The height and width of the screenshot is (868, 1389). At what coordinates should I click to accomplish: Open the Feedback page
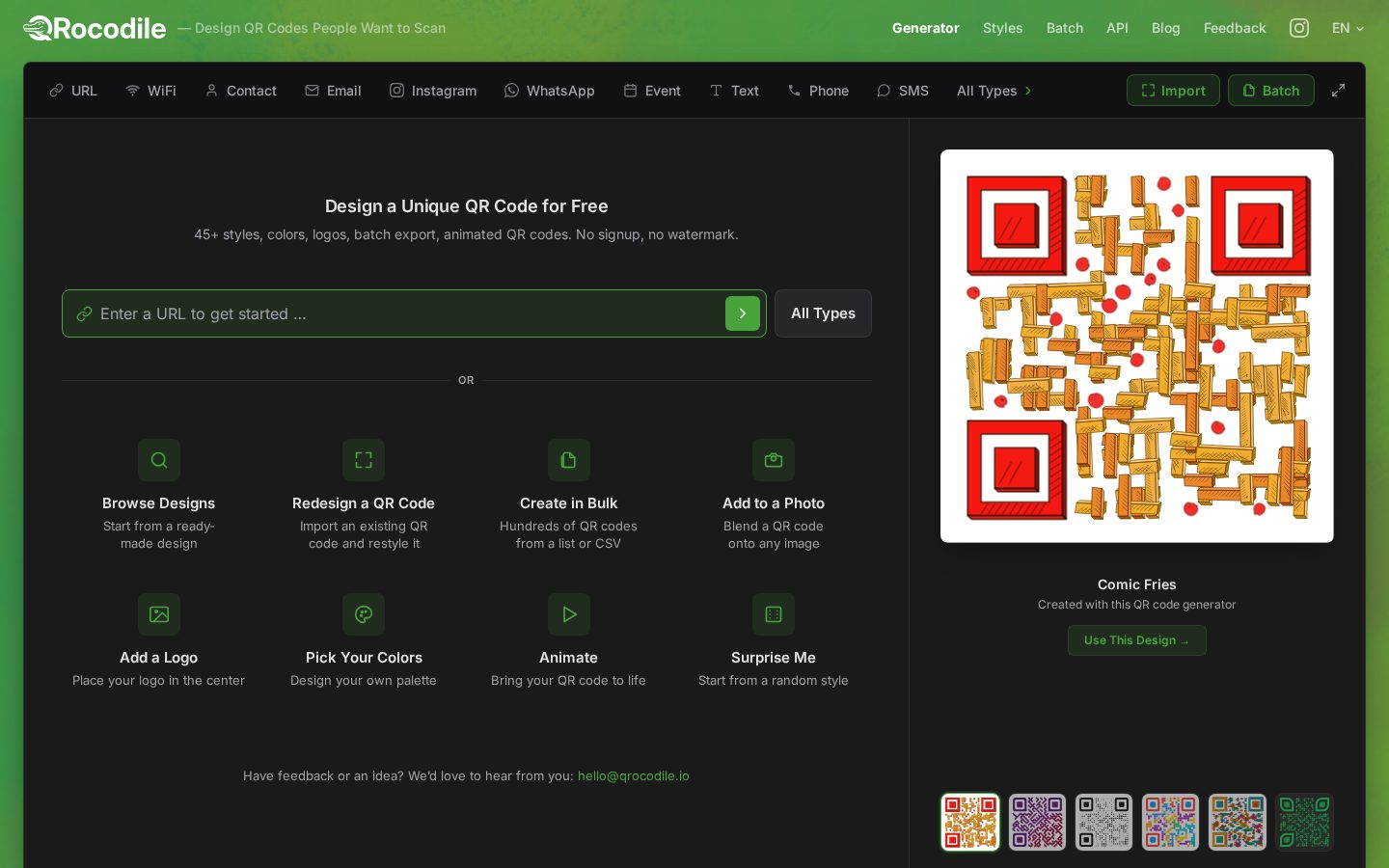(x=1235, y=28)
